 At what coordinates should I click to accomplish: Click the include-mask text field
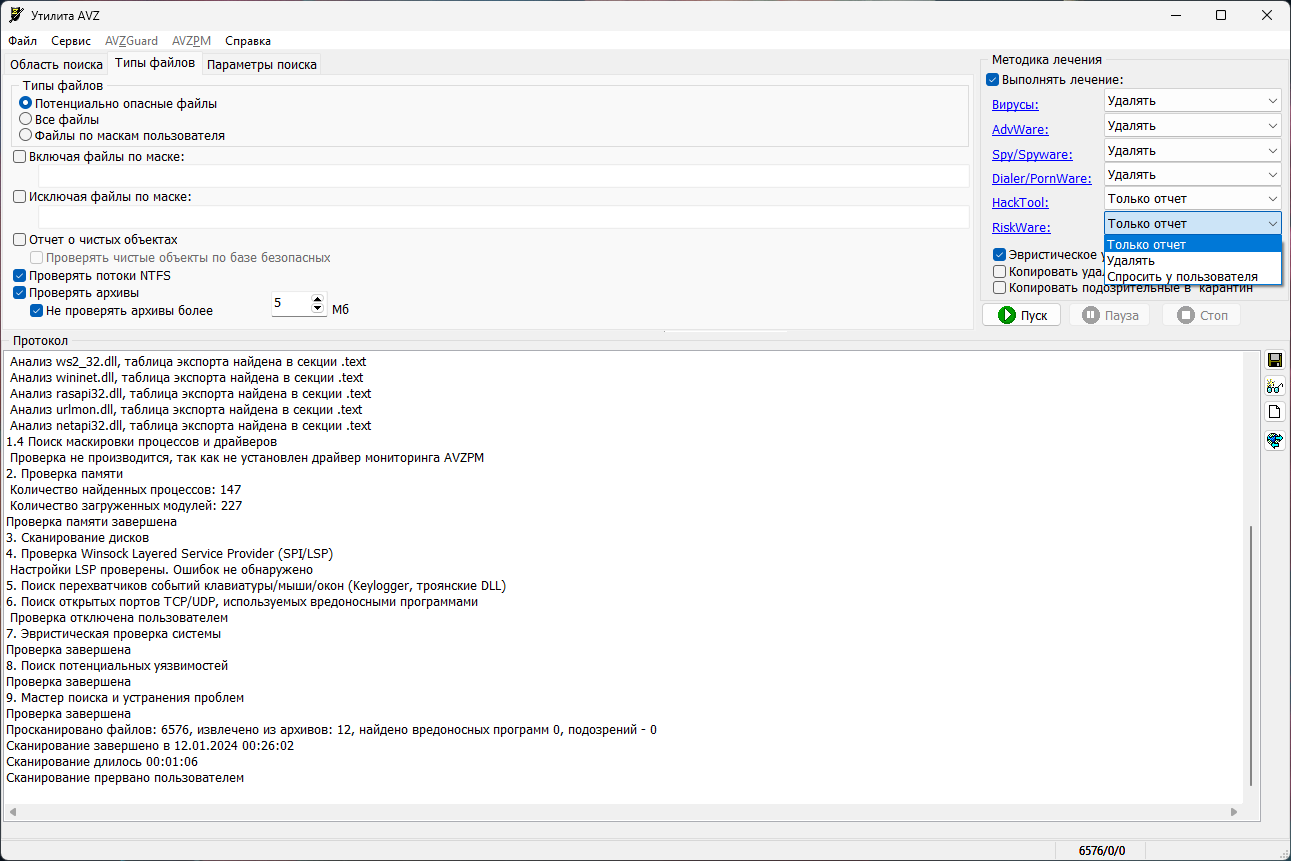503,176
